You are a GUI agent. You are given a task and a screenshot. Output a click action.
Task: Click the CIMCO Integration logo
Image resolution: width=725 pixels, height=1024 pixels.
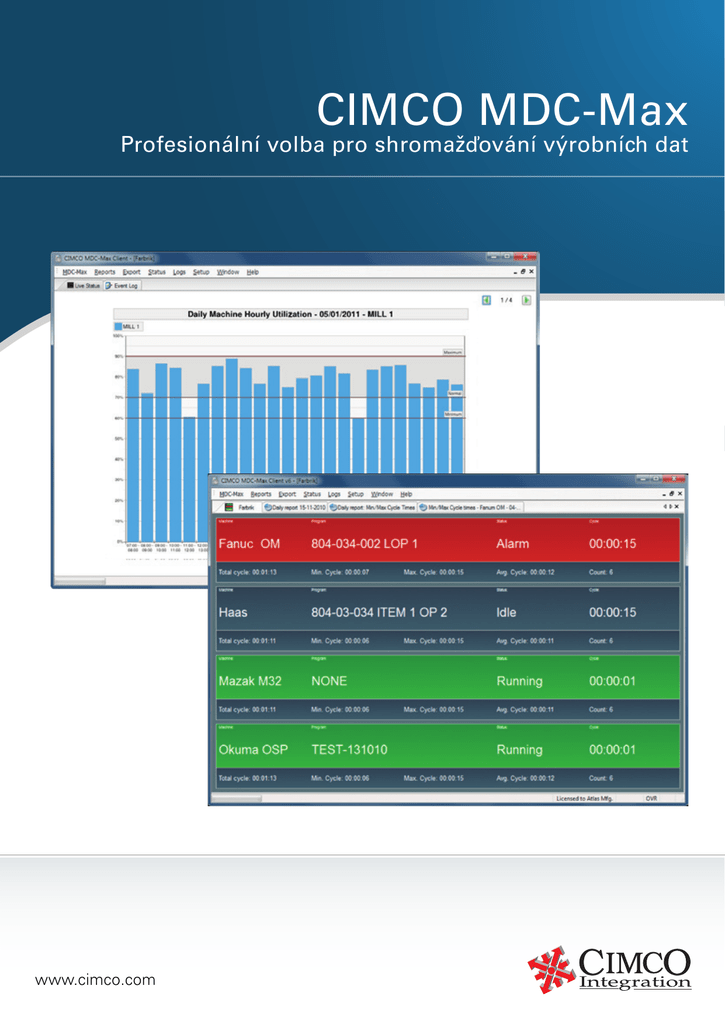(x=609, y=969)
